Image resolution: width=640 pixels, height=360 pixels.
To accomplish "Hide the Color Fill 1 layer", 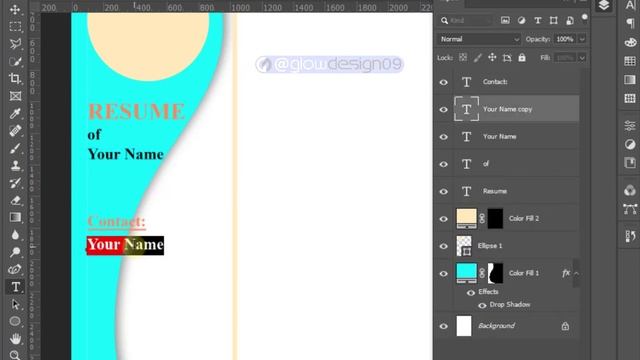I will (444, 273).
